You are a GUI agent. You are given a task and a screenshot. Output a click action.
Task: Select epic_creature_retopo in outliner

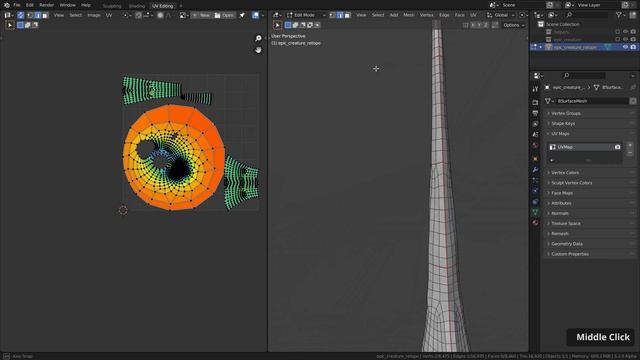click(575, 47)
